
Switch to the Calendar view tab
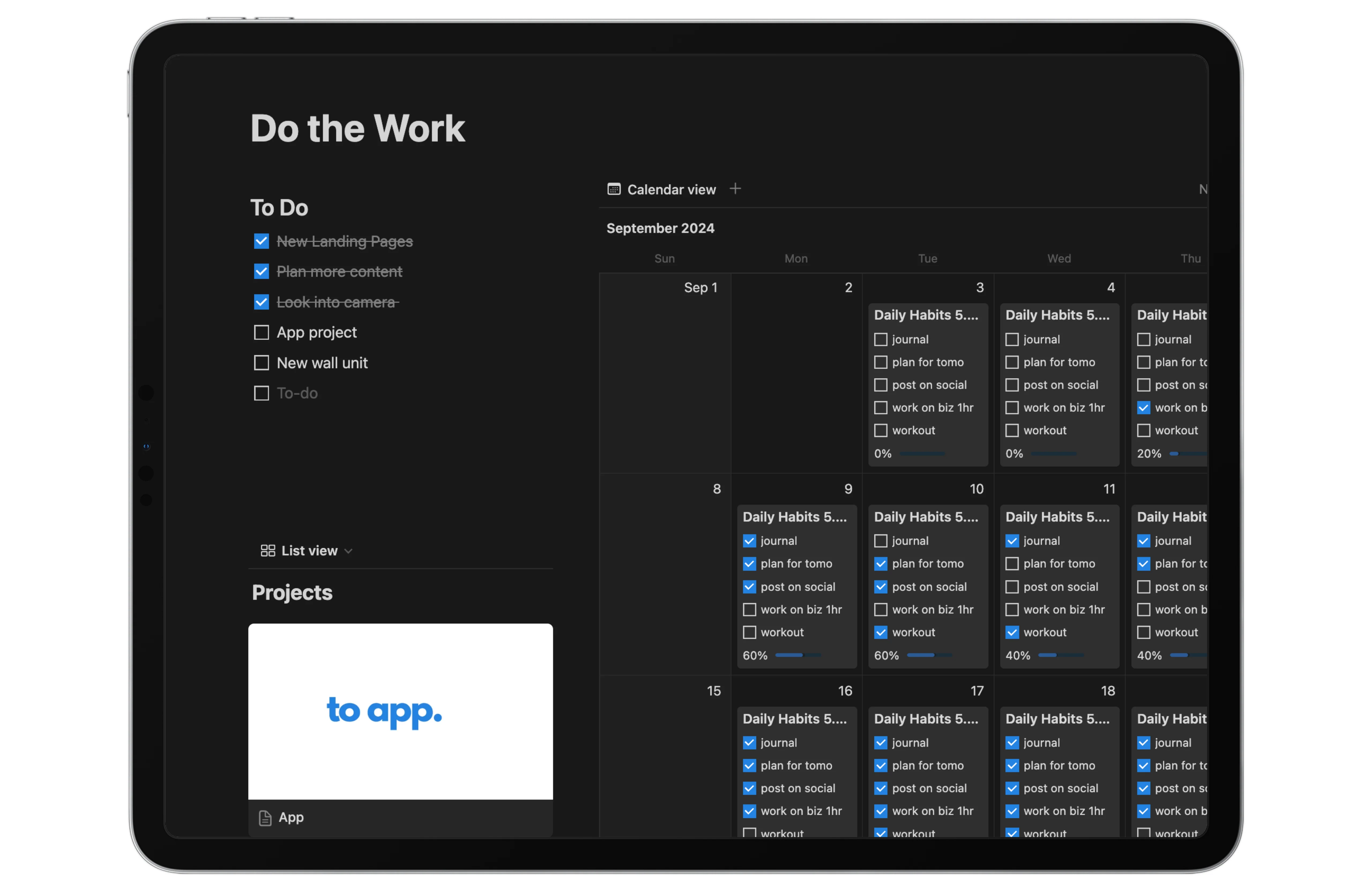pyautogui.click(x=671, y=190)
